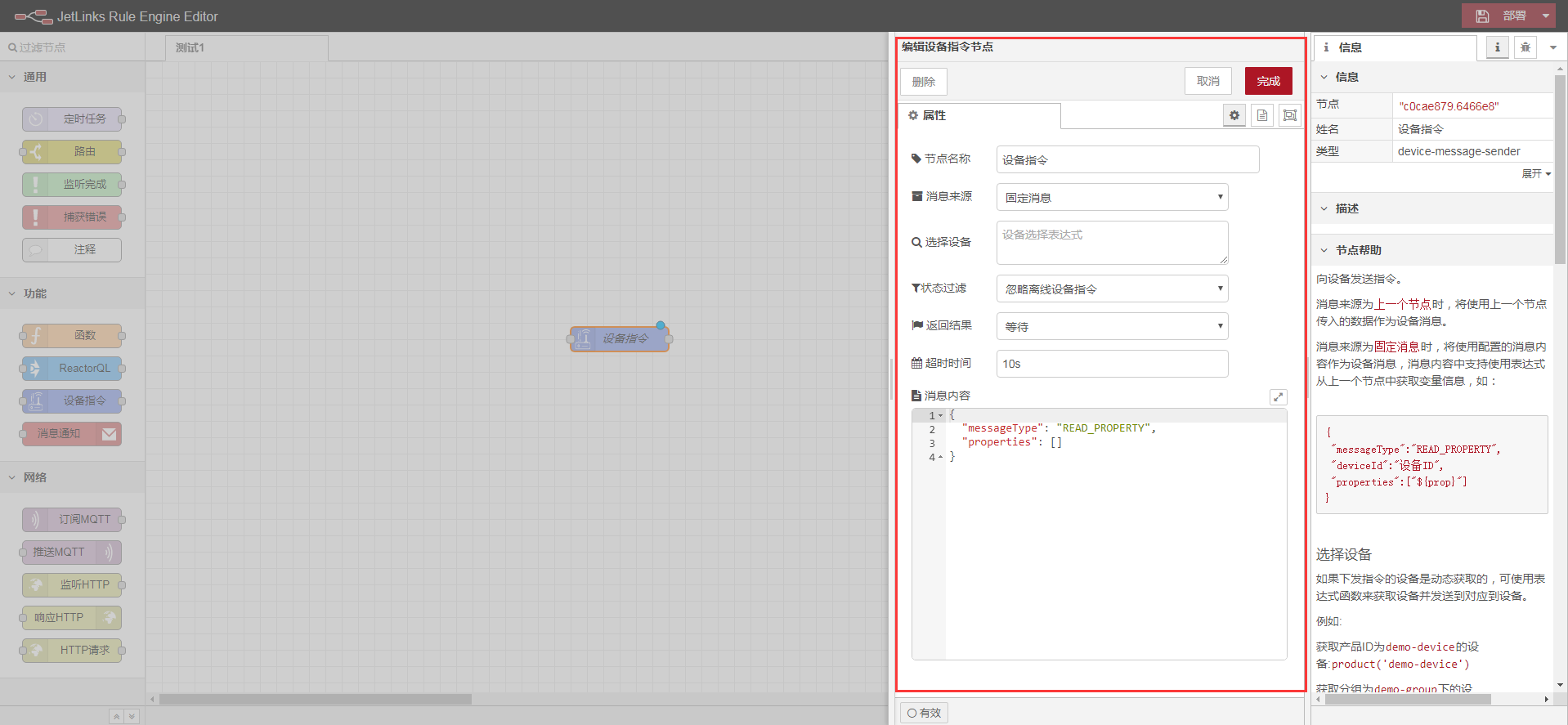Screen dimensions: 1568x725
Task: Click the 超时时间 input field
Action: (x=1112, y=365)
